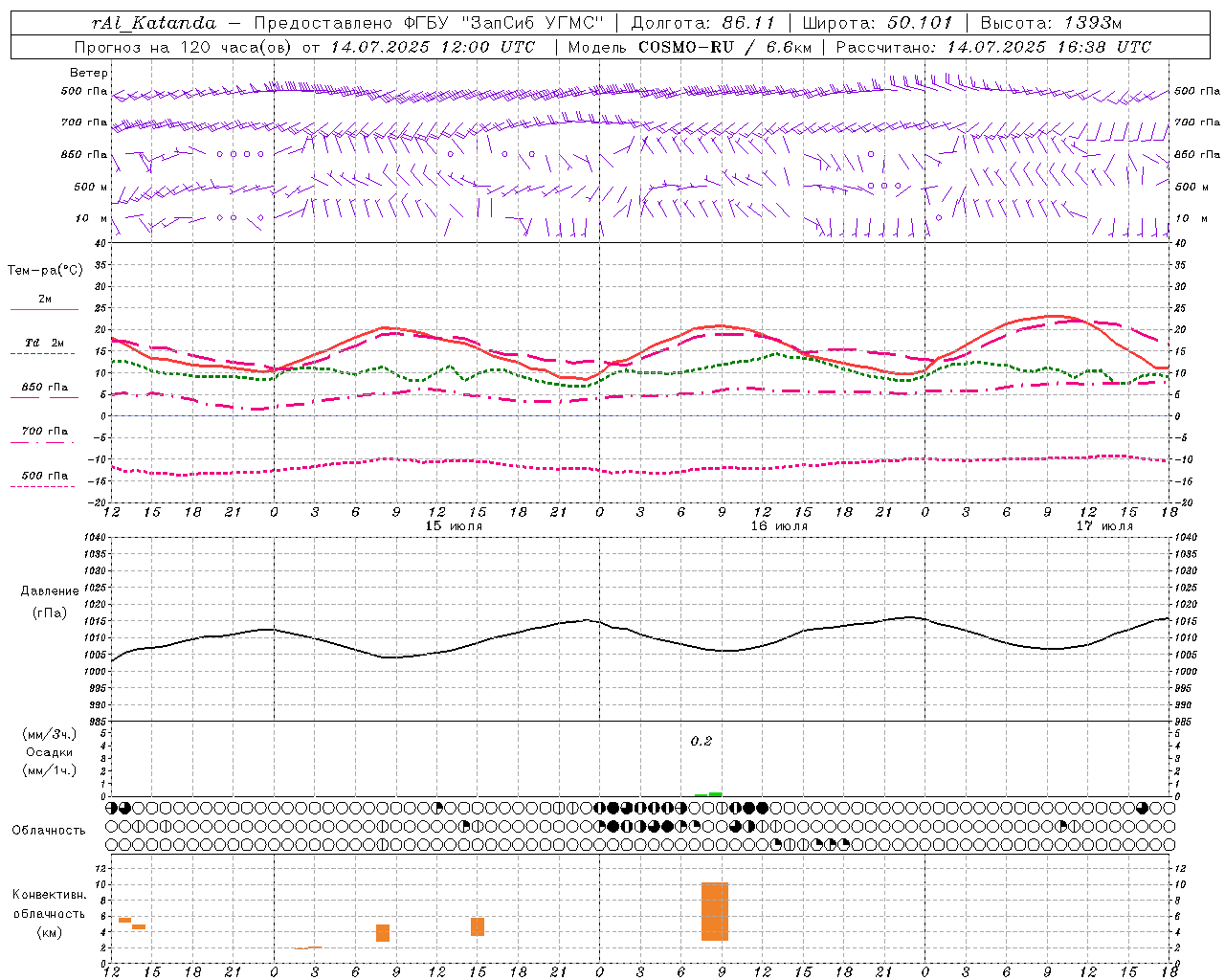Click the Td 2м dew point legend entry
The width and height of the screenshot is (1225, 980).
coord(45,343)
